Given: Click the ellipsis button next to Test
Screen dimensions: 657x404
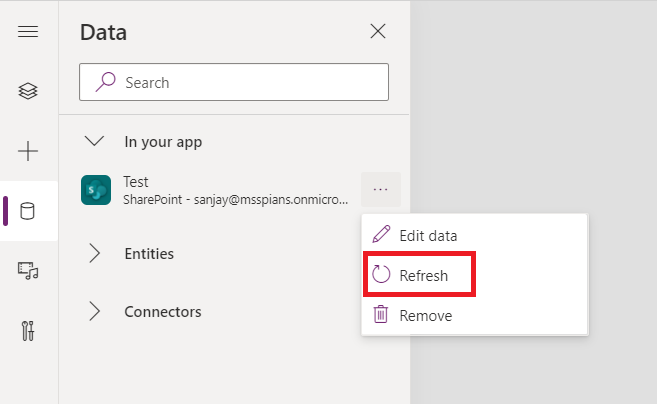Looking at the screenshot, I should click(380, 189).
